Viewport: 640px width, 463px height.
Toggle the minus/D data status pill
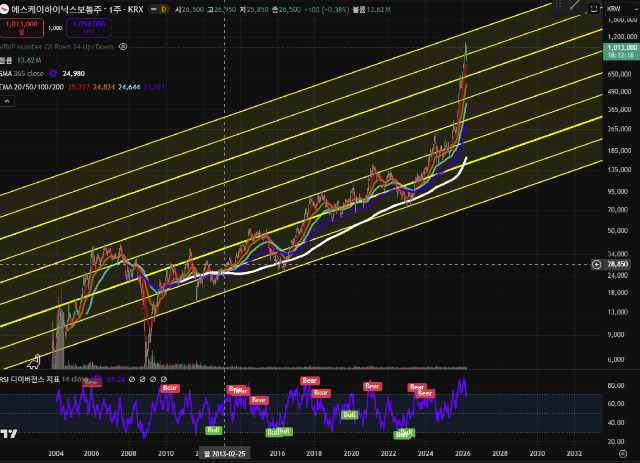tap(159, 9)
